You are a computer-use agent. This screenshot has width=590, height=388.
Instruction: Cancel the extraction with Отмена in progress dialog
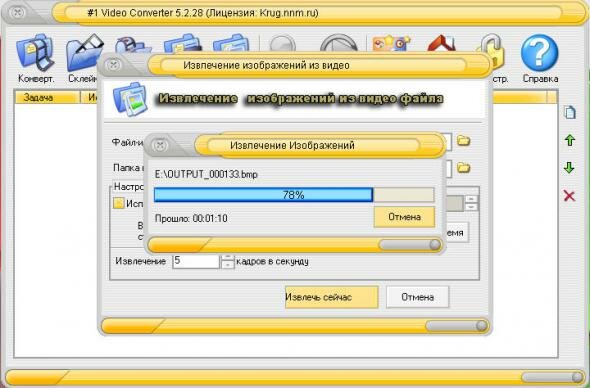[404, 217]
